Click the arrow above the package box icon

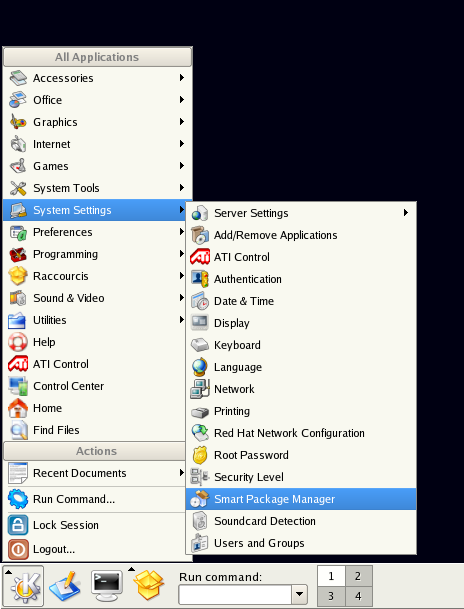[x=132, y=569]
